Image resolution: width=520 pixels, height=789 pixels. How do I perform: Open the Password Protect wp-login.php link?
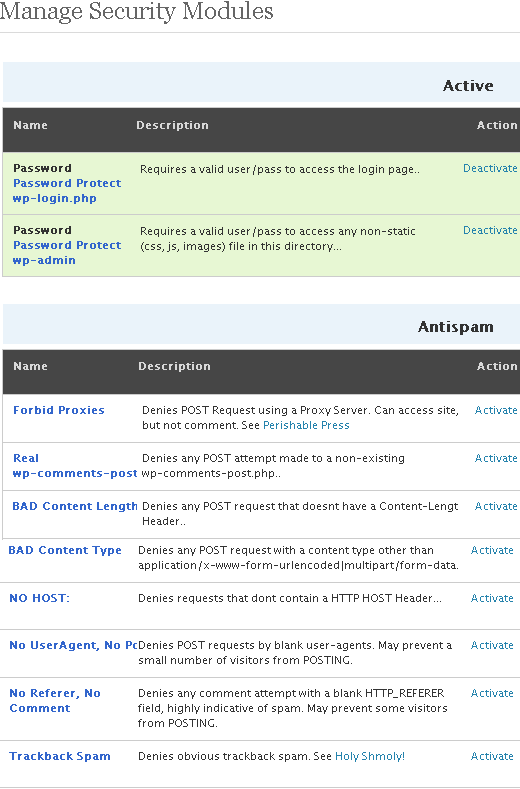pos(67,191)
